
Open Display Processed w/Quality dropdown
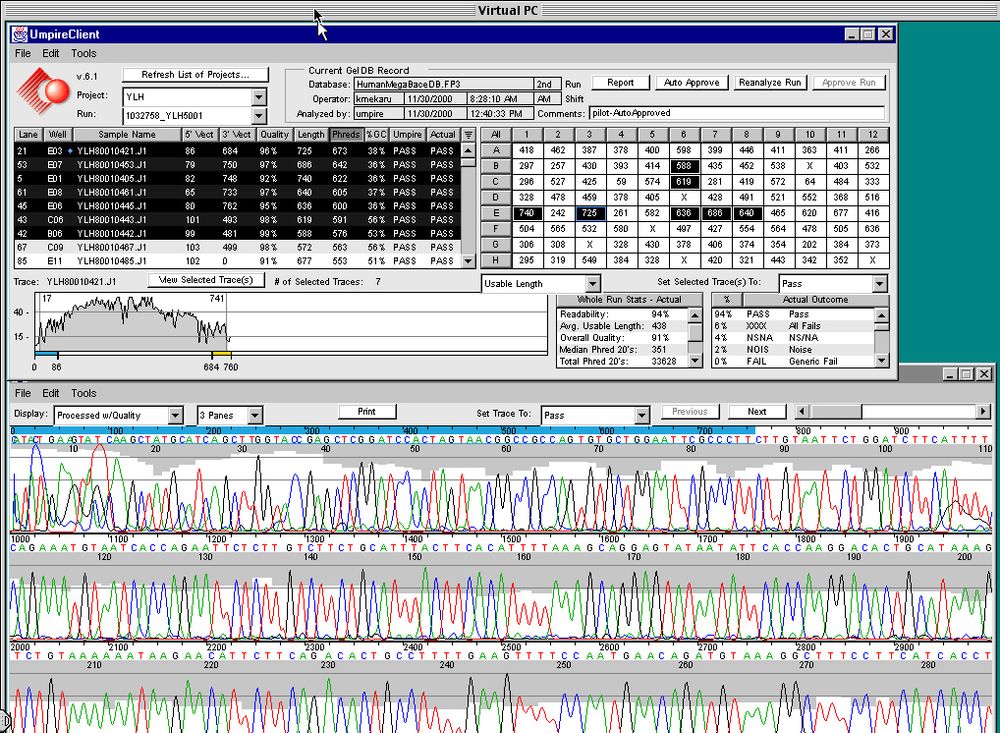pos(175,415)
